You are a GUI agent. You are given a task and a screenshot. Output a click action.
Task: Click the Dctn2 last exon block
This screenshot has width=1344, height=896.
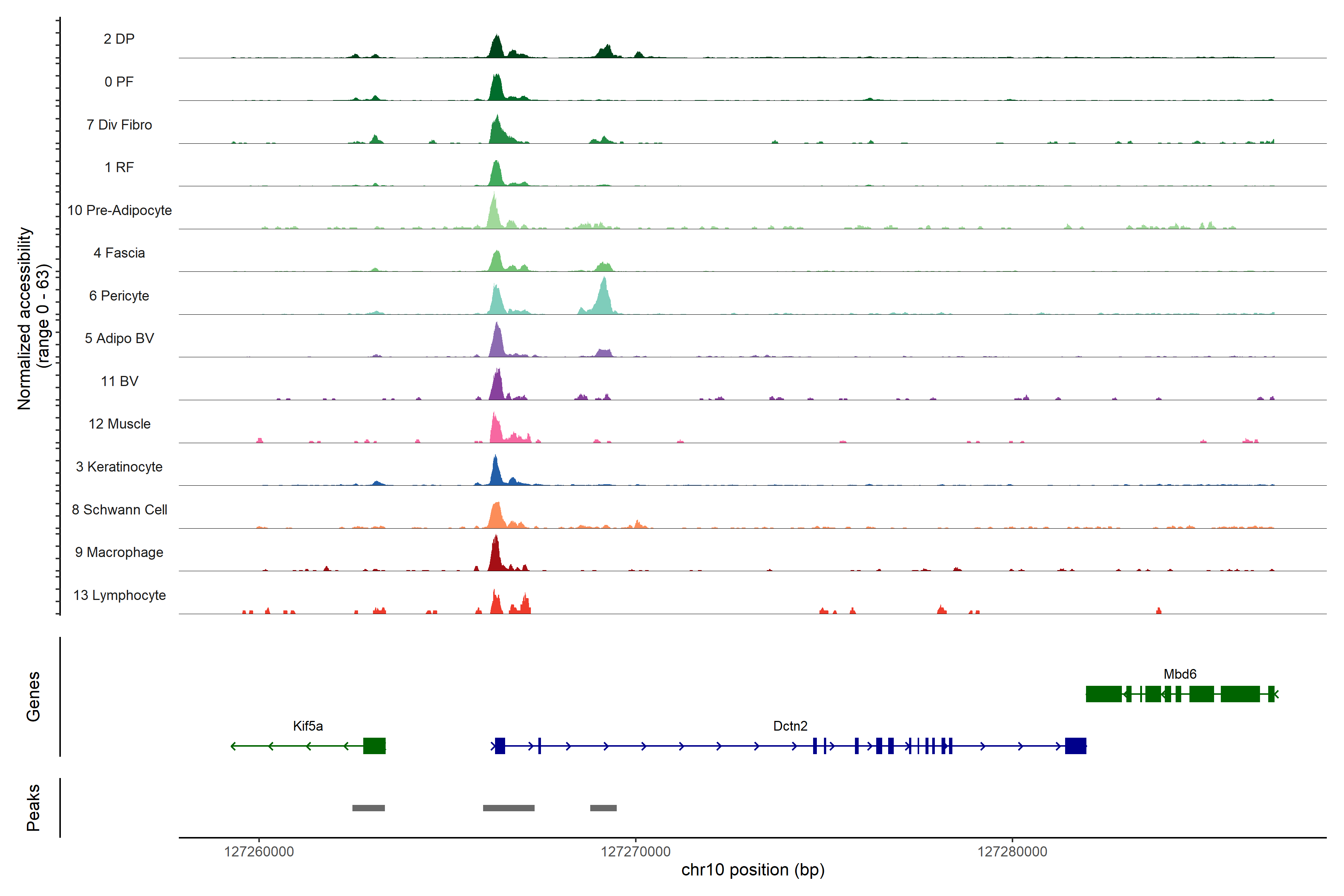tap(1076, 746)
